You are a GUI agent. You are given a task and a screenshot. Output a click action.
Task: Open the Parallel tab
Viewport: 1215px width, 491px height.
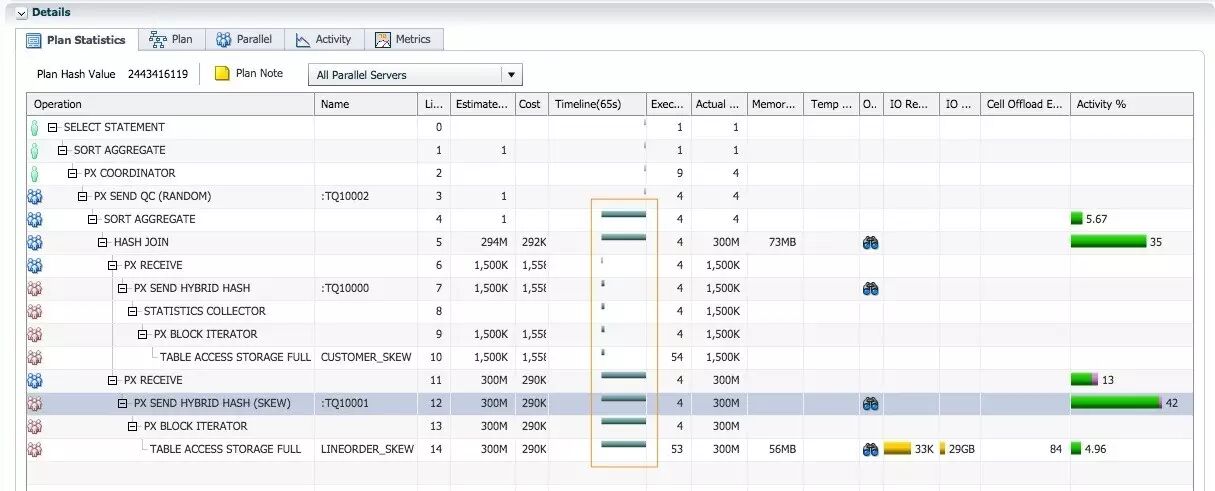coord(245,39)
